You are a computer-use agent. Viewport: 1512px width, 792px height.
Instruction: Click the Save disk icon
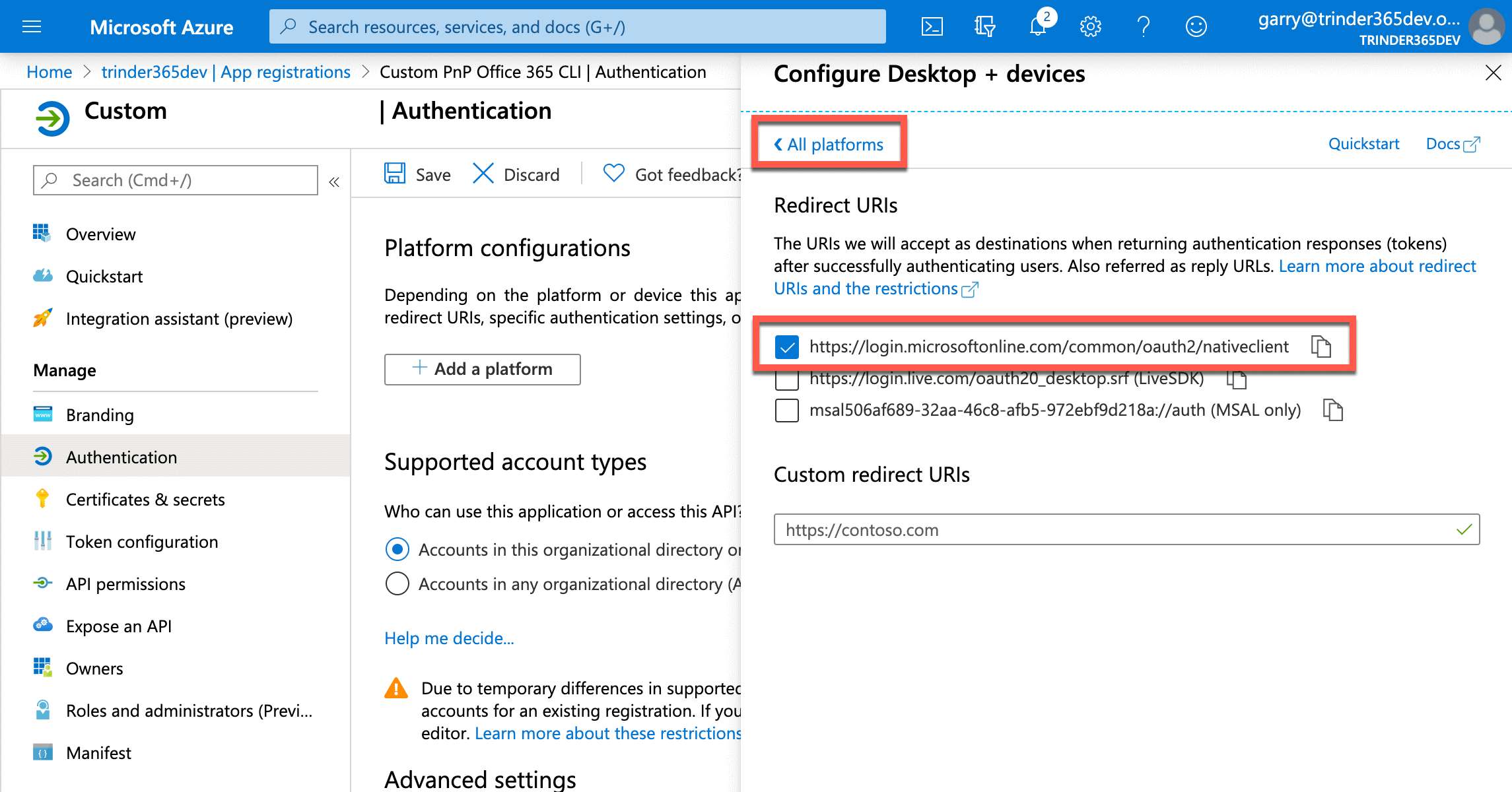pos(395,174)
